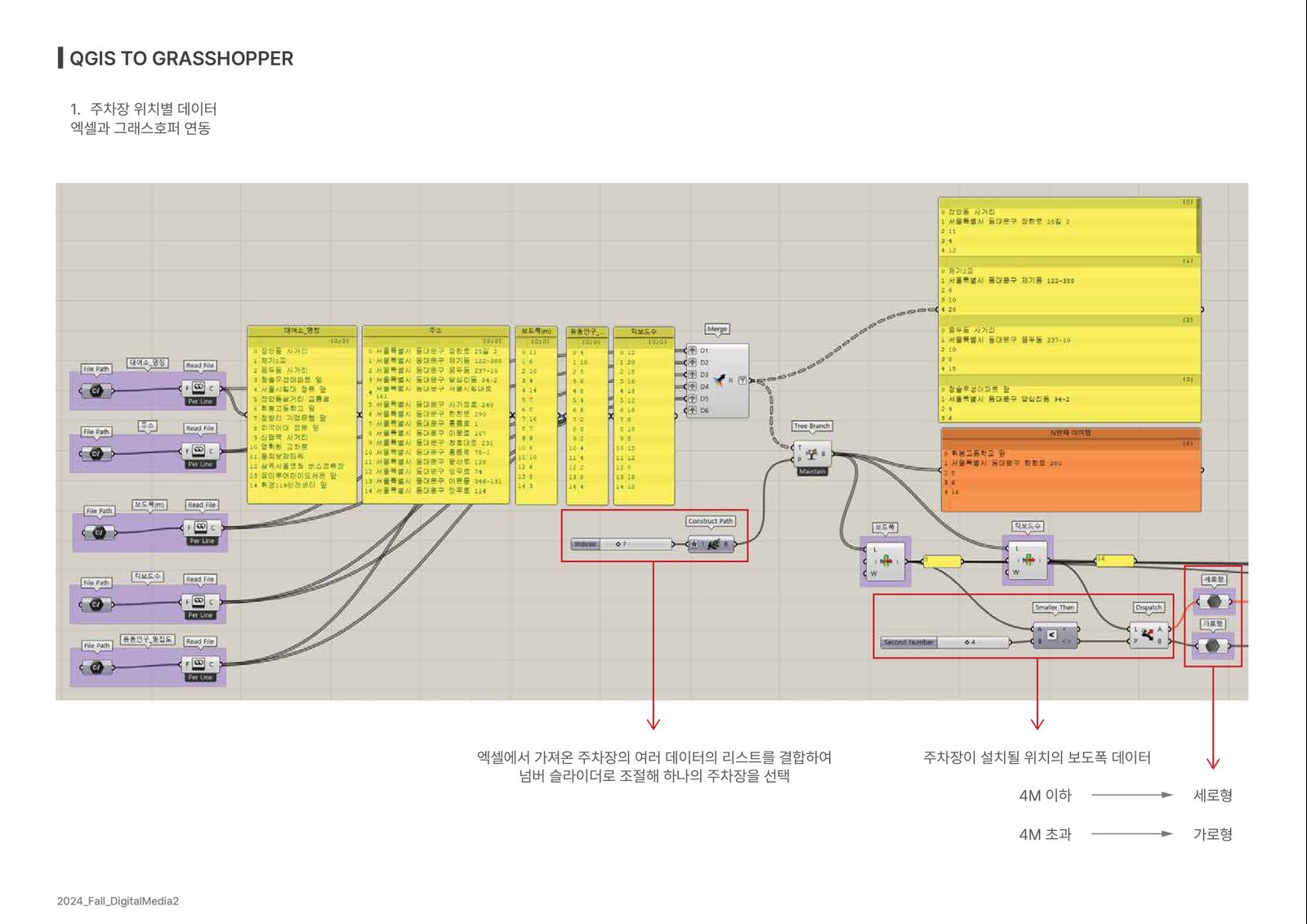This screenshot has height=924, width=1307.
Task: Click the '보도폭(m)' group label tag
Action: (x=149, y=504)
